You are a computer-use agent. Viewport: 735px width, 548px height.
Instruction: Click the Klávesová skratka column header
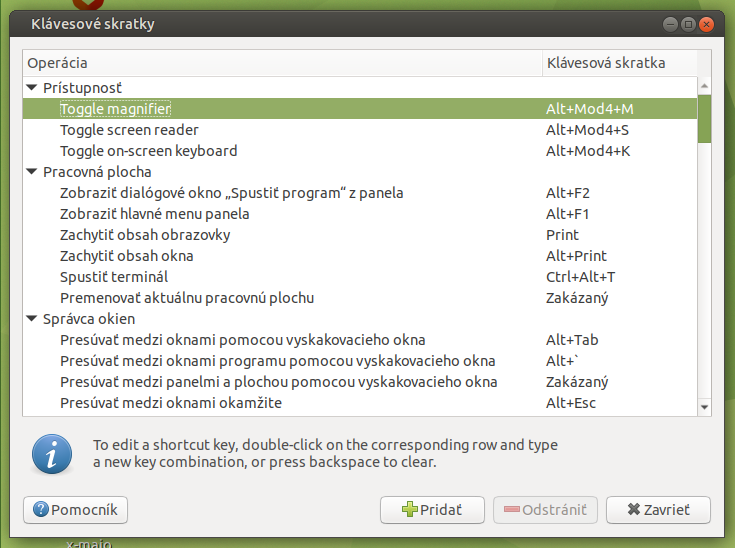620,63
